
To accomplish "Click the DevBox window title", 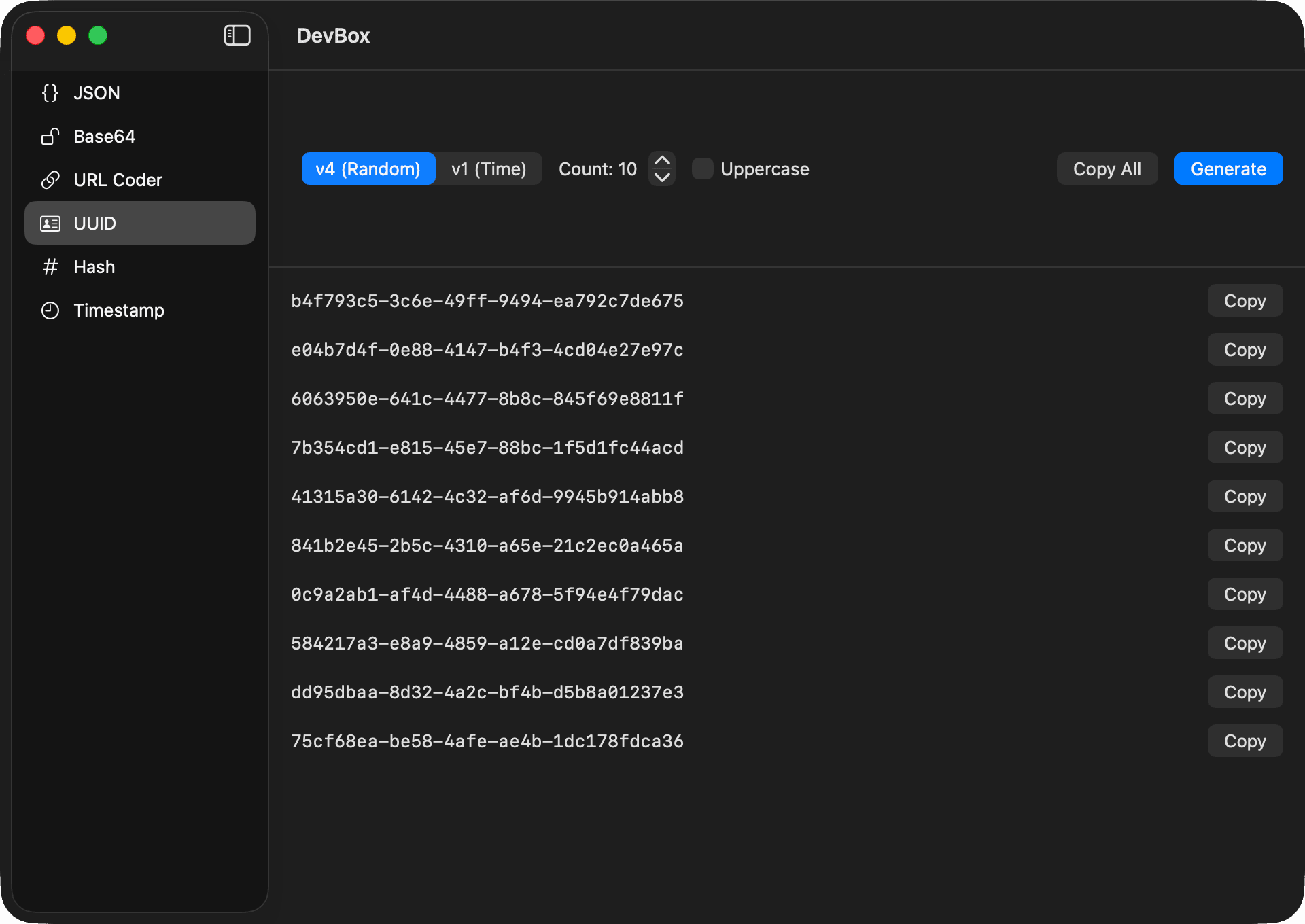I will [333, 35].
